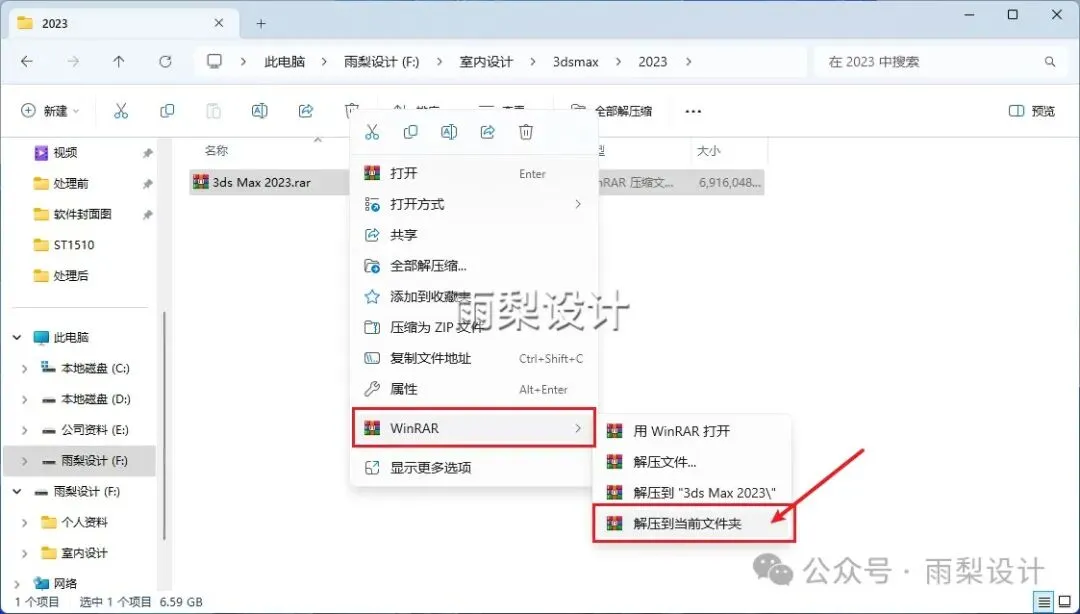This screenshot has height=614, width=1080.
Task: Choose 解压文件... in the WinRAR submenu
Action: [693, 462]
